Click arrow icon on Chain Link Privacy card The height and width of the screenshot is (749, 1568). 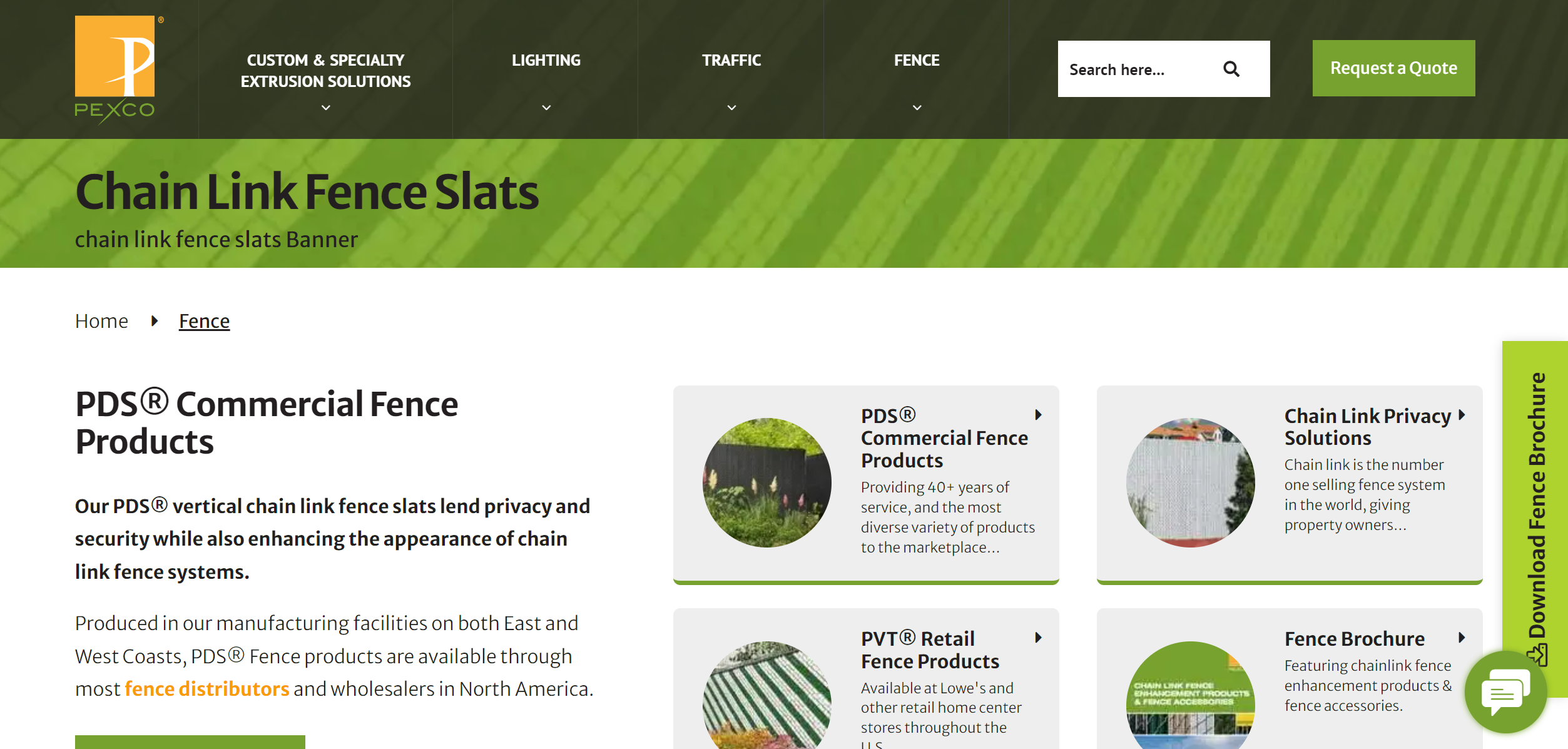1462,415
